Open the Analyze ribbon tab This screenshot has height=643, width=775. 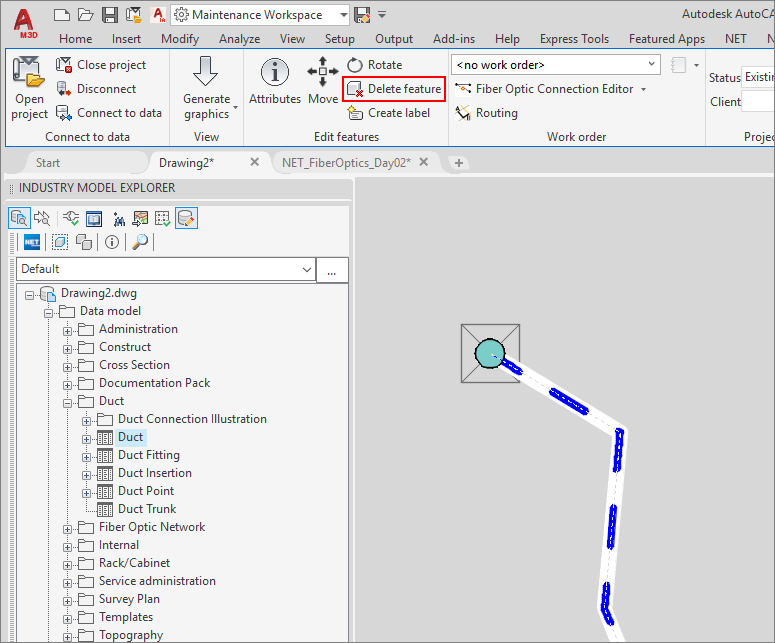[240, 39]
